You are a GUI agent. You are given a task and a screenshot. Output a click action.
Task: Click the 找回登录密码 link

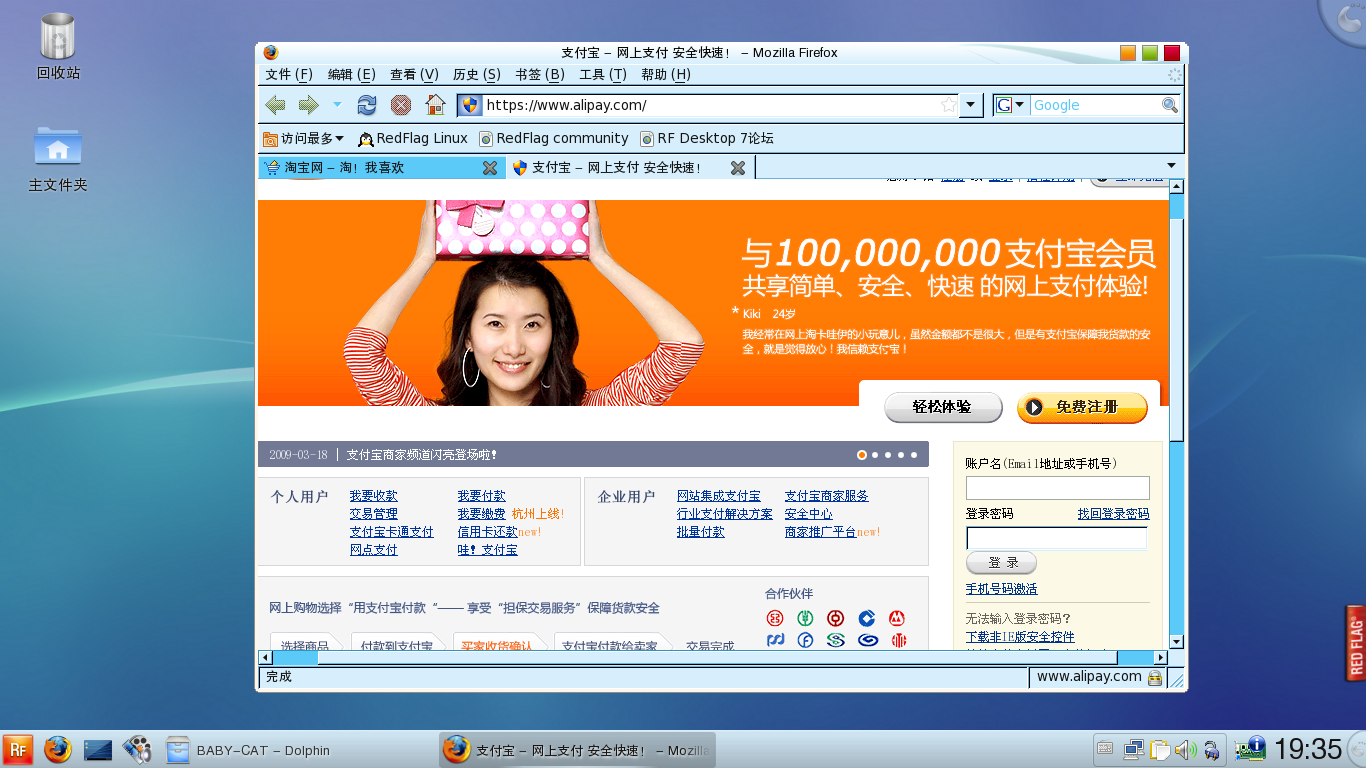pos(1113,513)
